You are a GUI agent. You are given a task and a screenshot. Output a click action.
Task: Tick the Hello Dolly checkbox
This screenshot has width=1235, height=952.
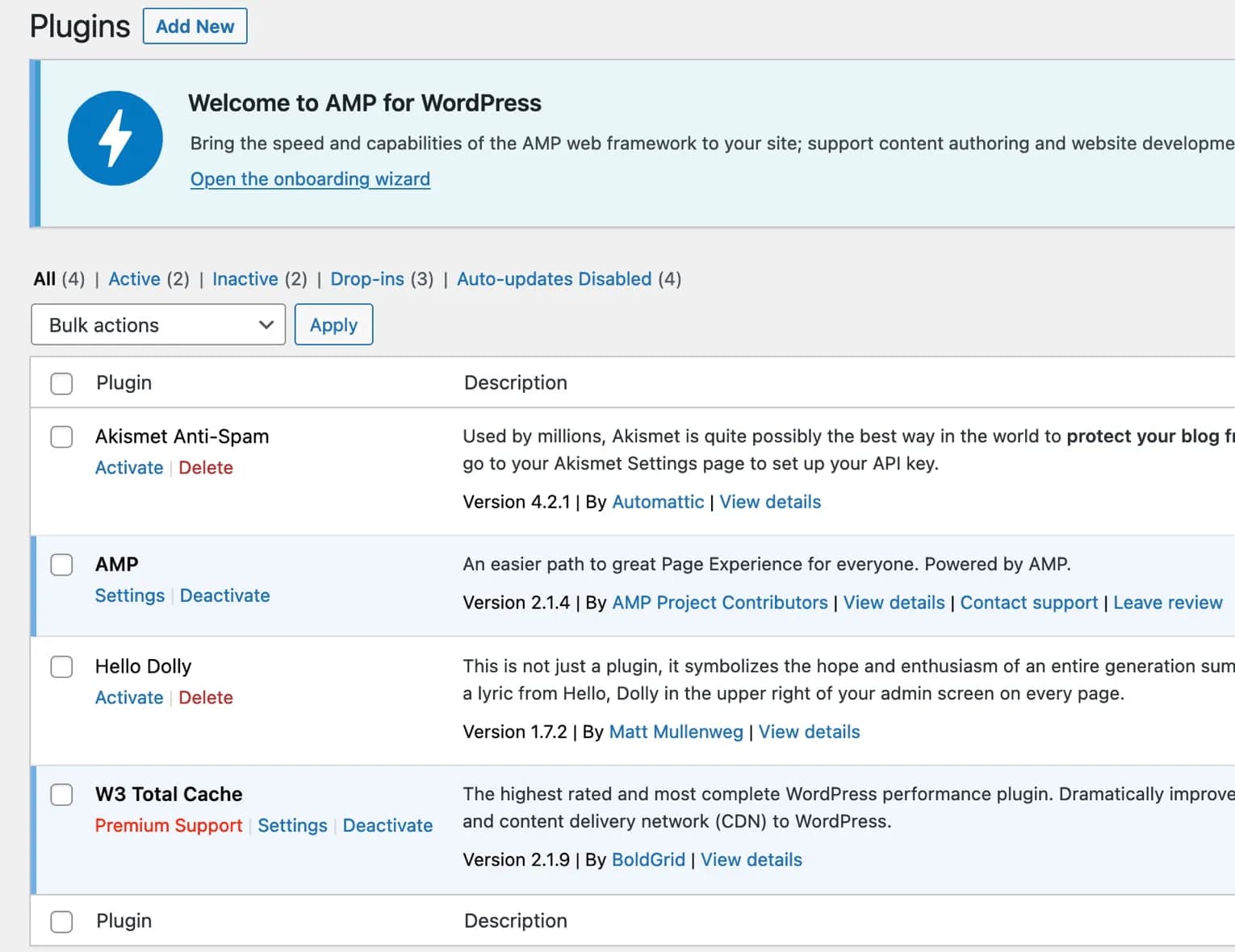click(x=62, y=667)
